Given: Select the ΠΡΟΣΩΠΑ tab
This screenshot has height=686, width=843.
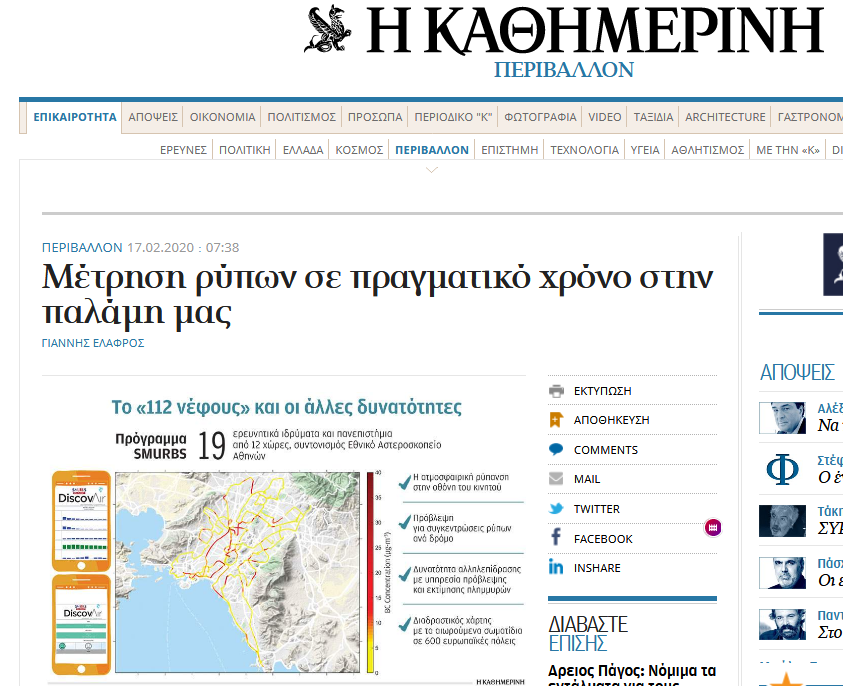Looking at the screenshot, I should pyautogui.click(x=375, y=117).
